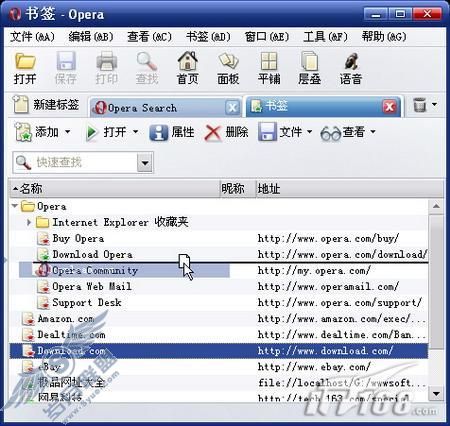Open dropdown arrow next to green 打开
This screenshot has width=450, height=426.
(136, 132)
